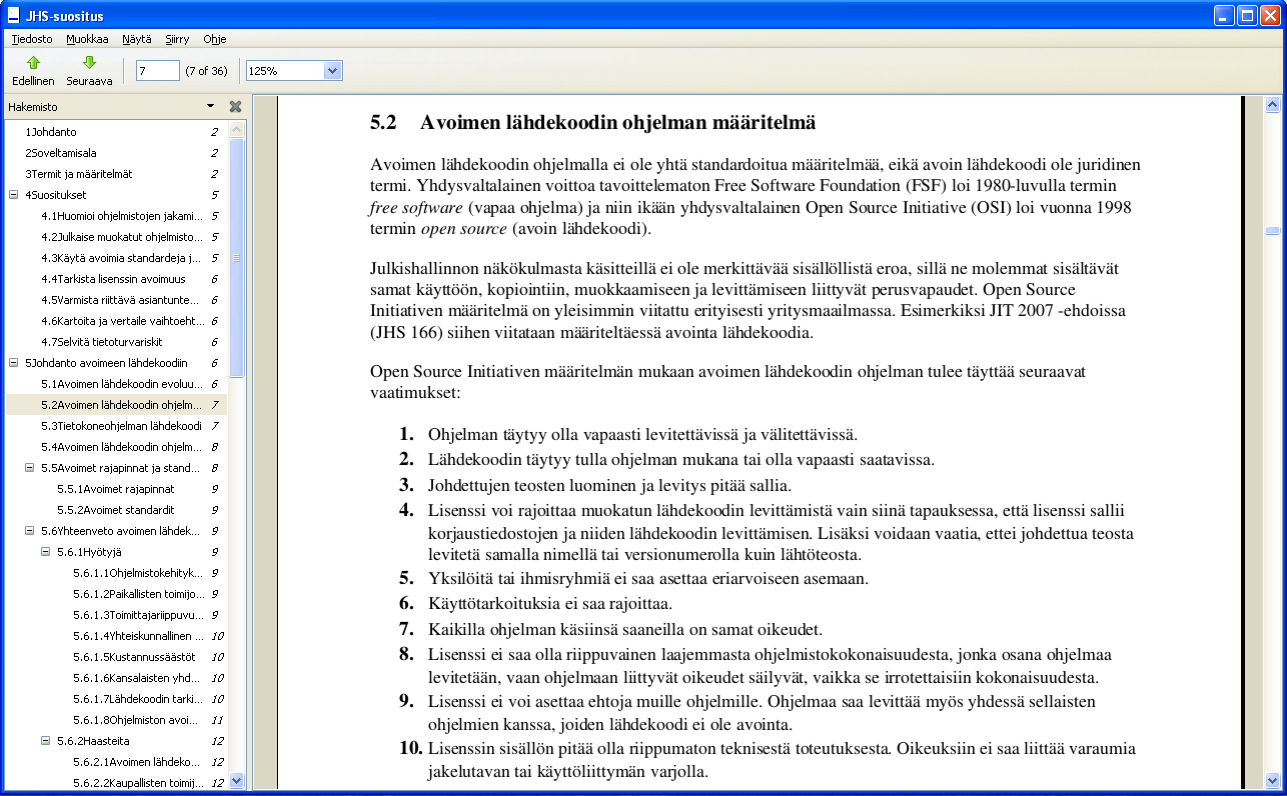Collapse the 5Johdanto avoimeen lähdekoodiin node
This screenshot has height=796, width=1287.
[13, 363]
